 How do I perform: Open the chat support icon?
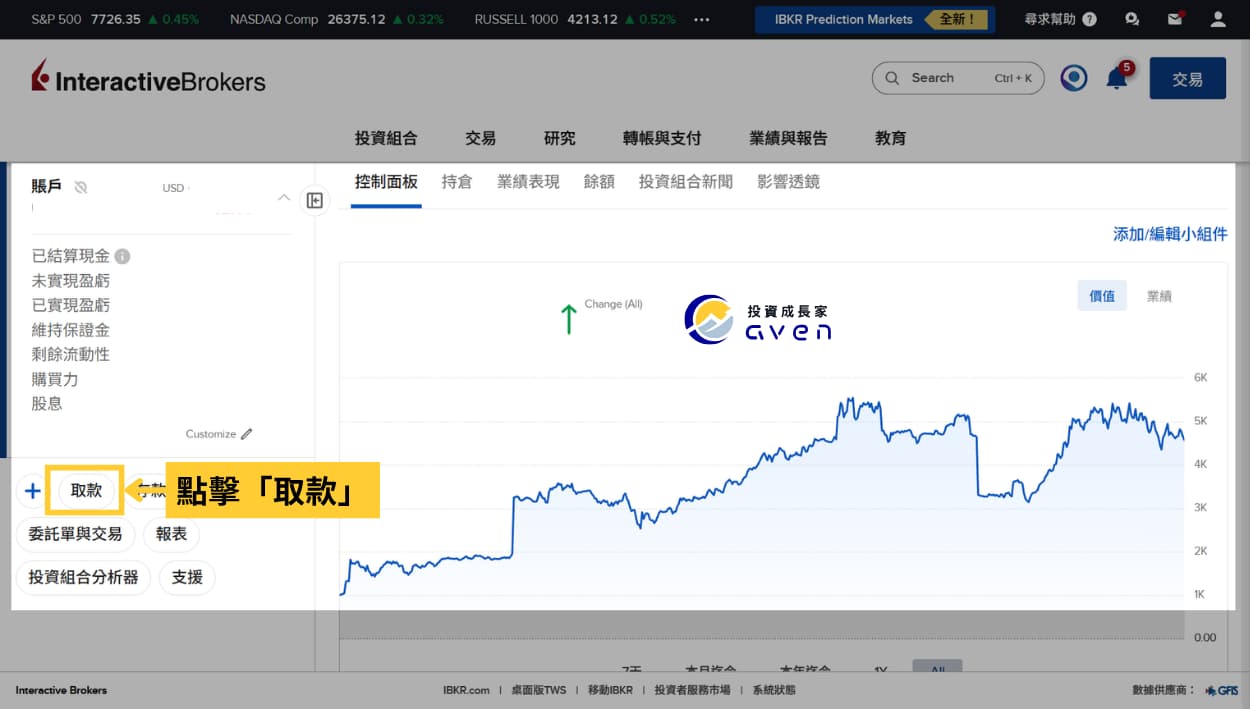pyautogui.click(x=1132, y=19)
